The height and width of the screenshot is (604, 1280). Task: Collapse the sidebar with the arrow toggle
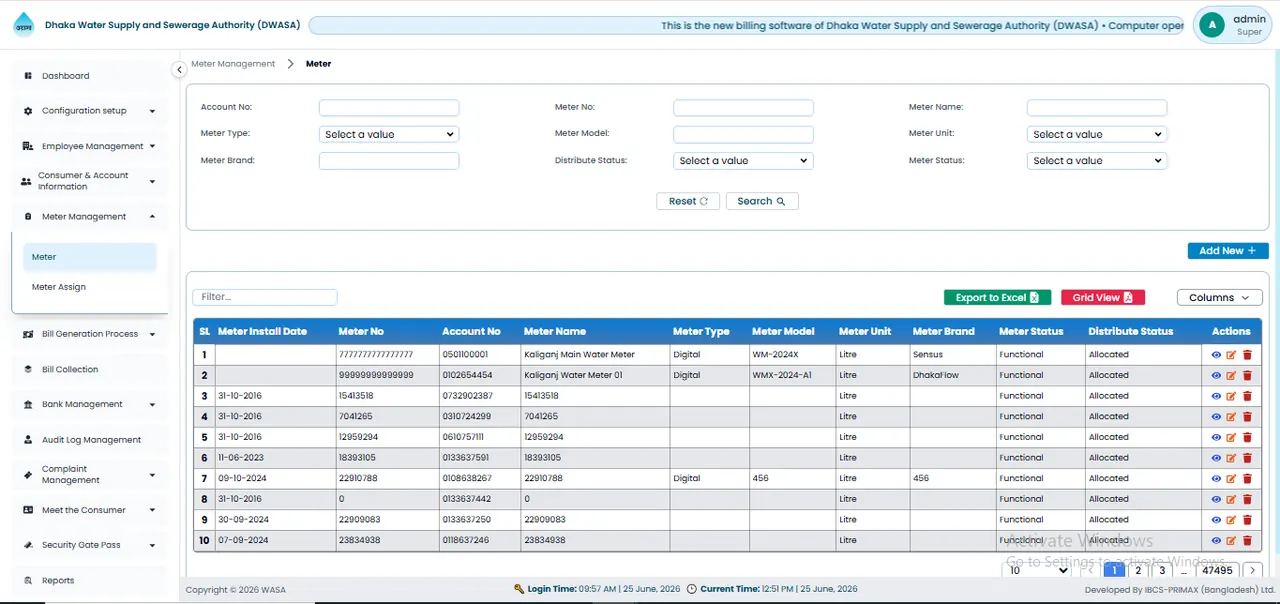pos(179,70)
